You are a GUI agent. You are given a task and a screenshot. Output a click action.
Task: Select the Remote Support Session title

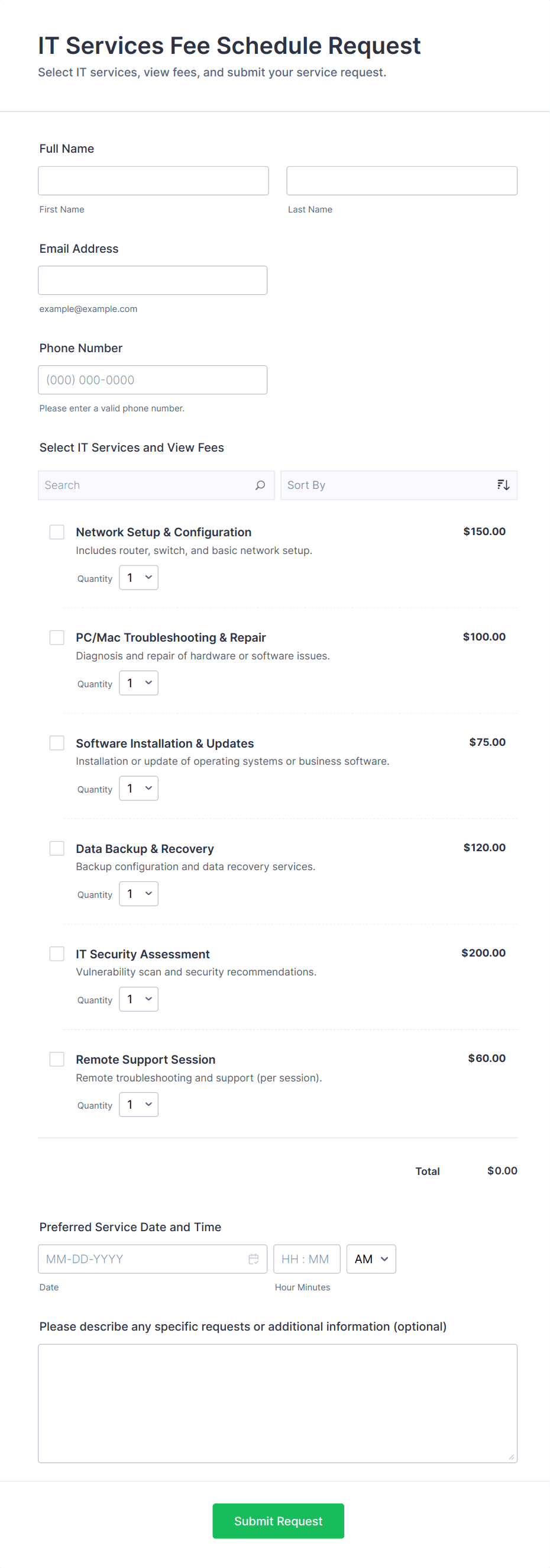coord(145,1059)
